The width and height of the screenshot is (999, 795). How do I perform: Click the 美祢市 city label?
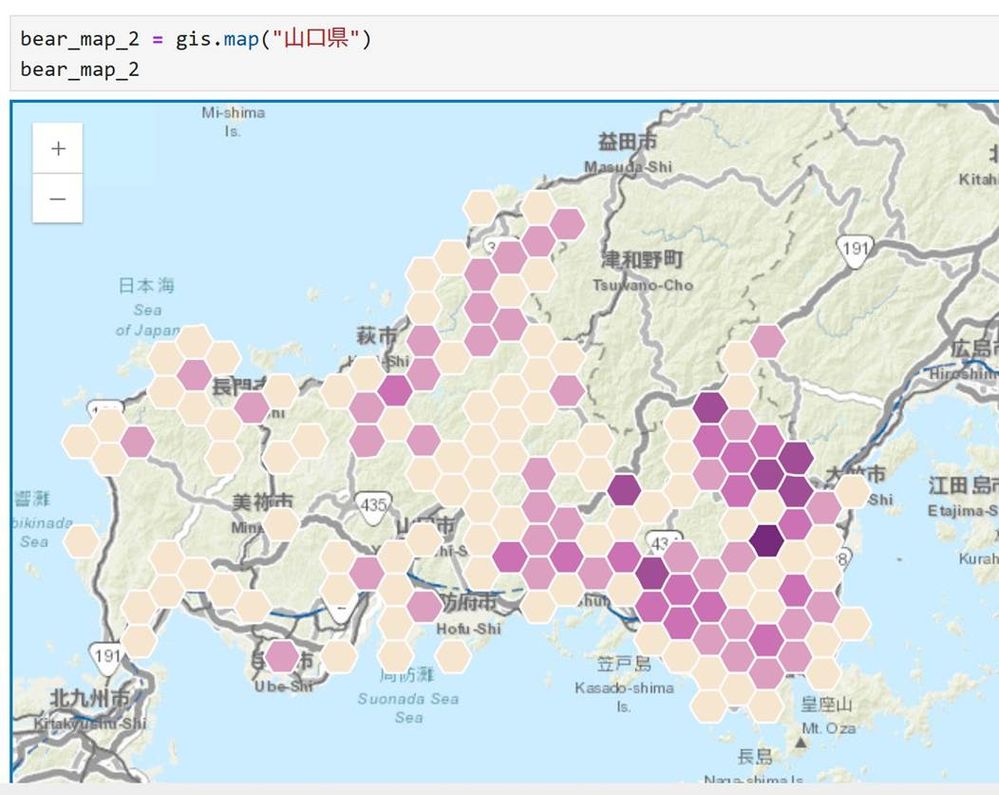262,503
